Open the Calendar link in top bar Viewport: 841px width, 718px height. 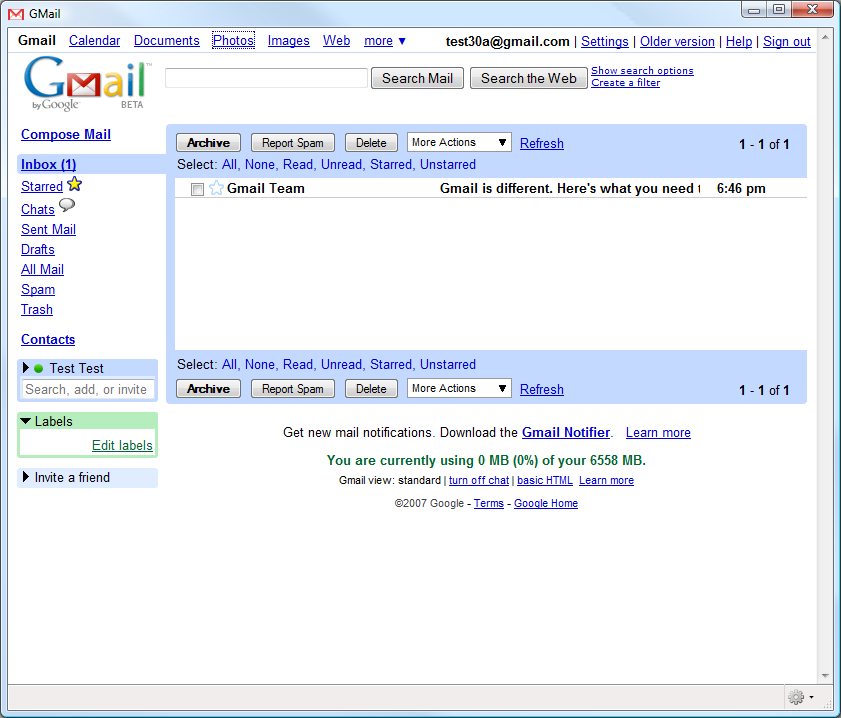tap(94, 41)
